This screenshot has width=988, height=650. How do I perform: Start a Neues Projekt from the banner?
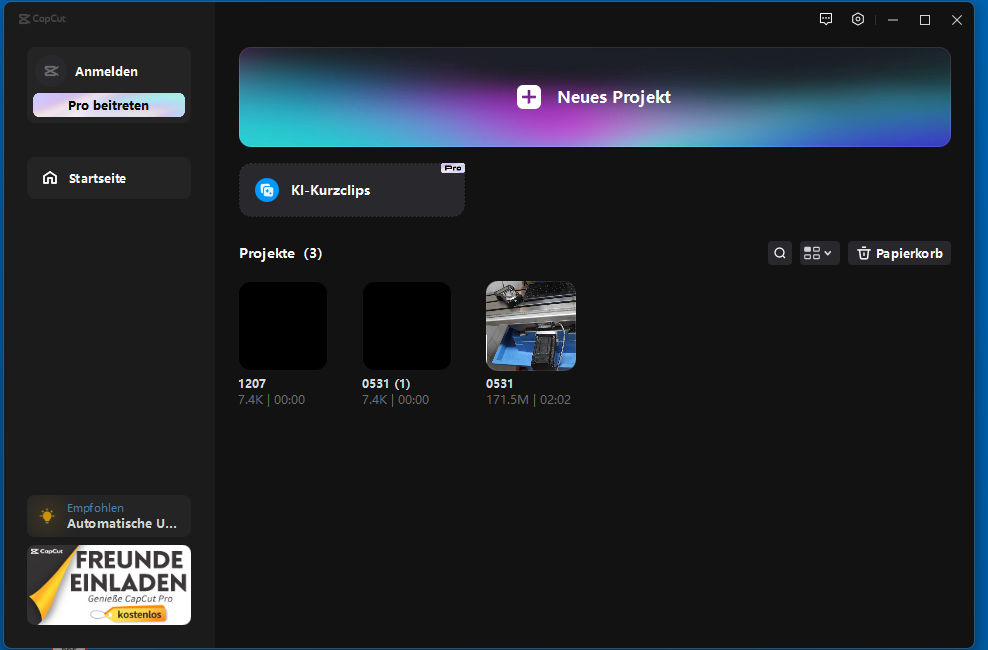point(594,97)
